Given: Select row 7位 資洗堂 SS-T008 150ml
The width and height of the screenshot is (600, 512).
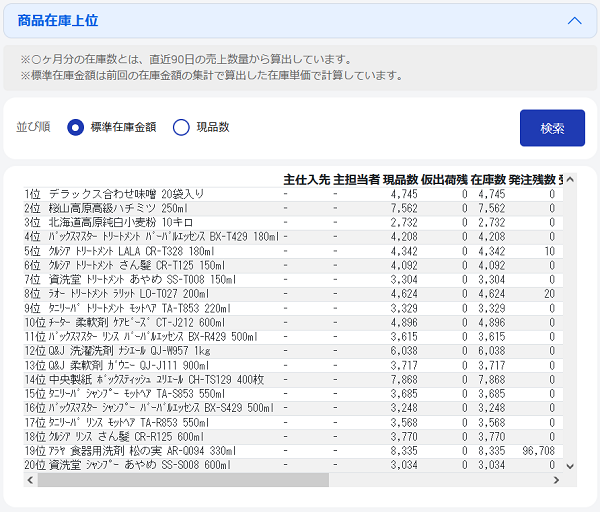Looking at the screenshot, I should (293, 280).
